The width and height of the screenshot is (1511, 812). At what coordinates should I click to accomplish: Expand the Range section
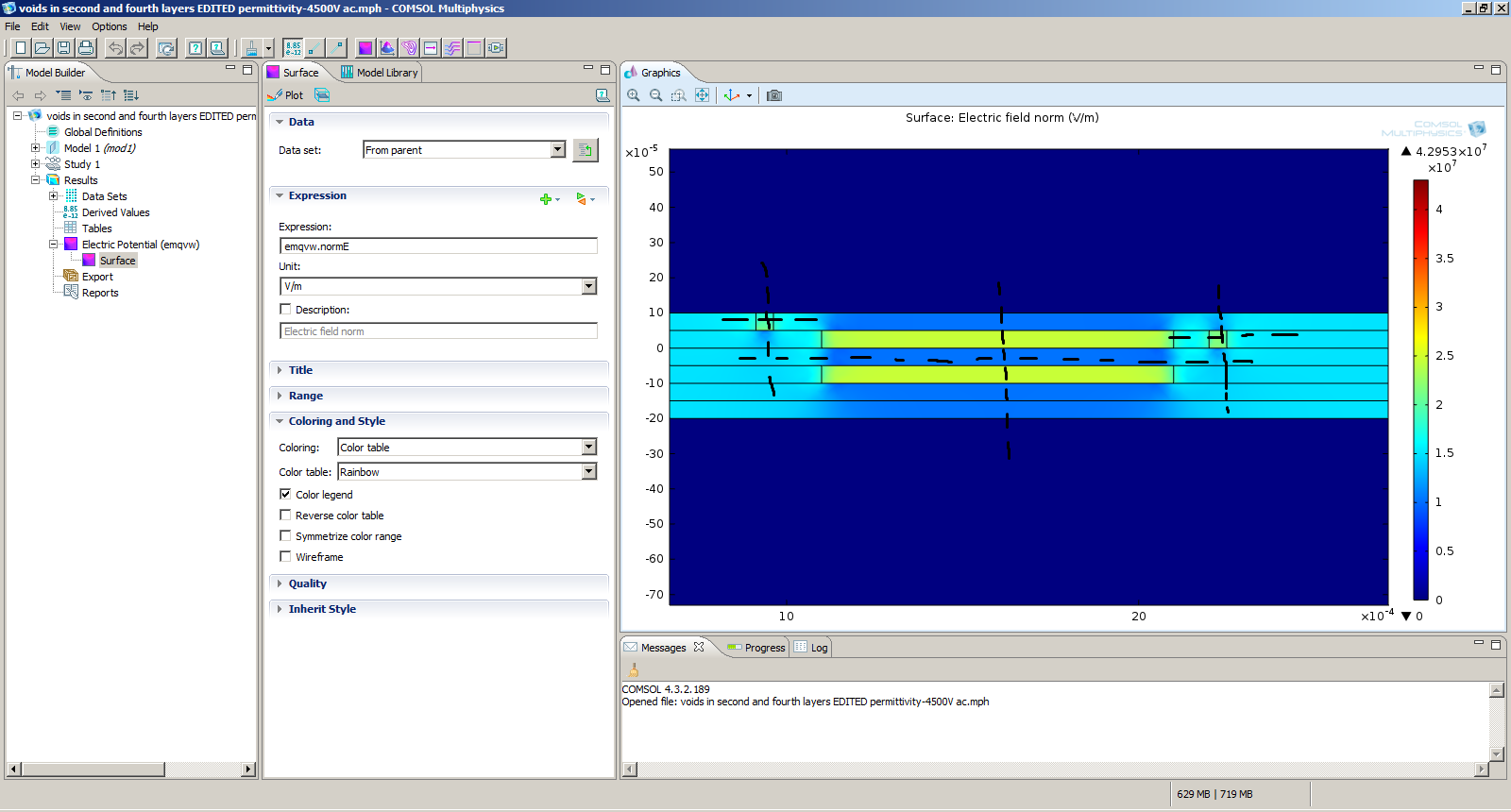click(305, 396)
